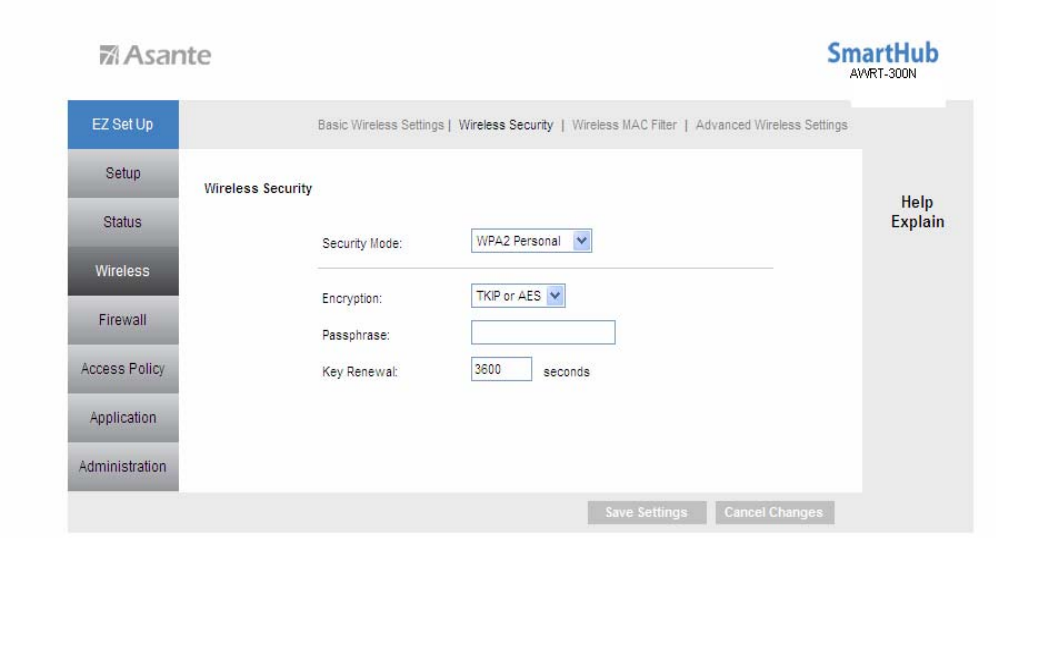This screenshot has height=649, width=1058.
Task: Open the Setup sidebar section
Action: click(123, 173)
